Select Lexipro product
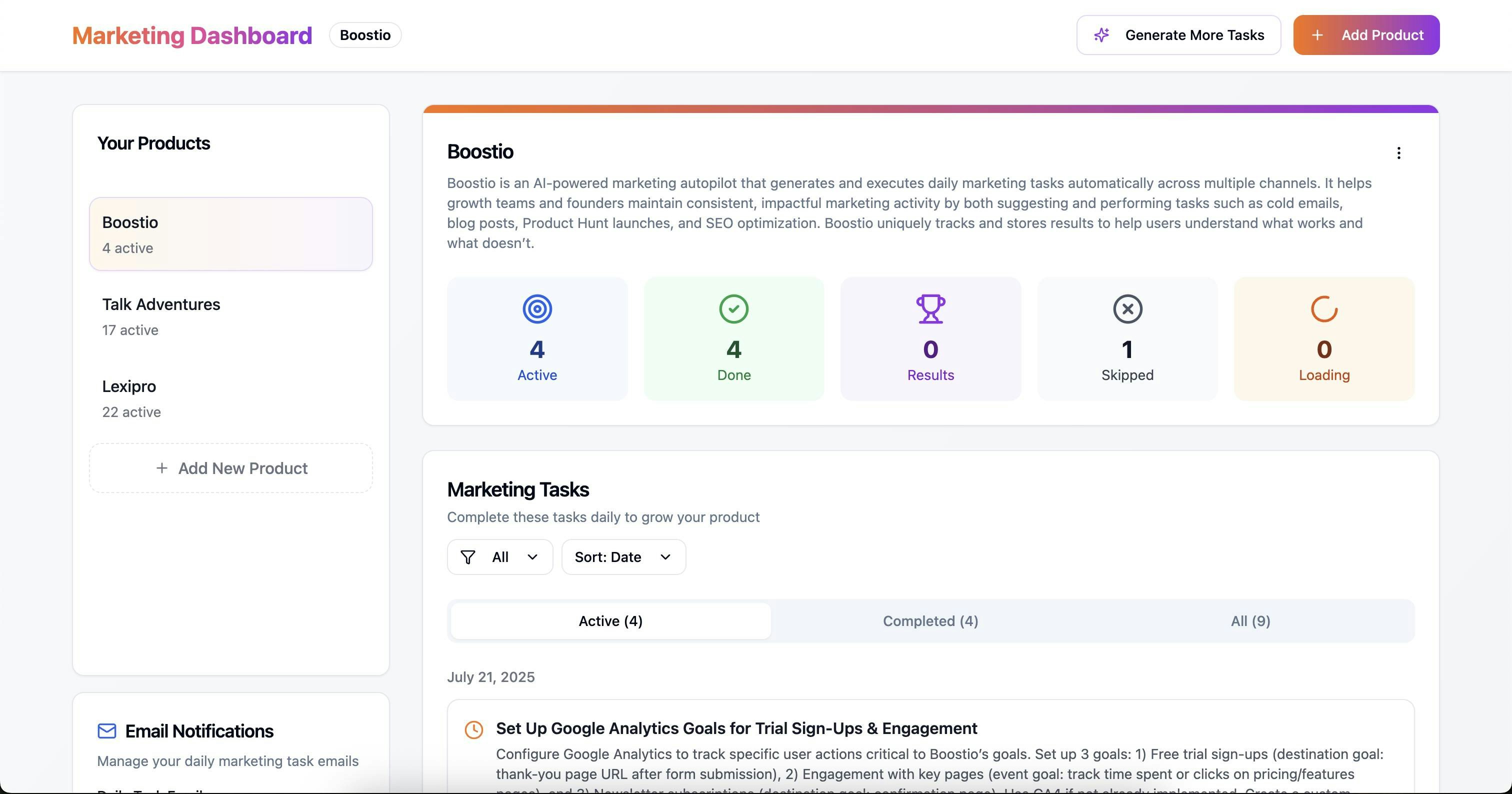 [230, 398]
